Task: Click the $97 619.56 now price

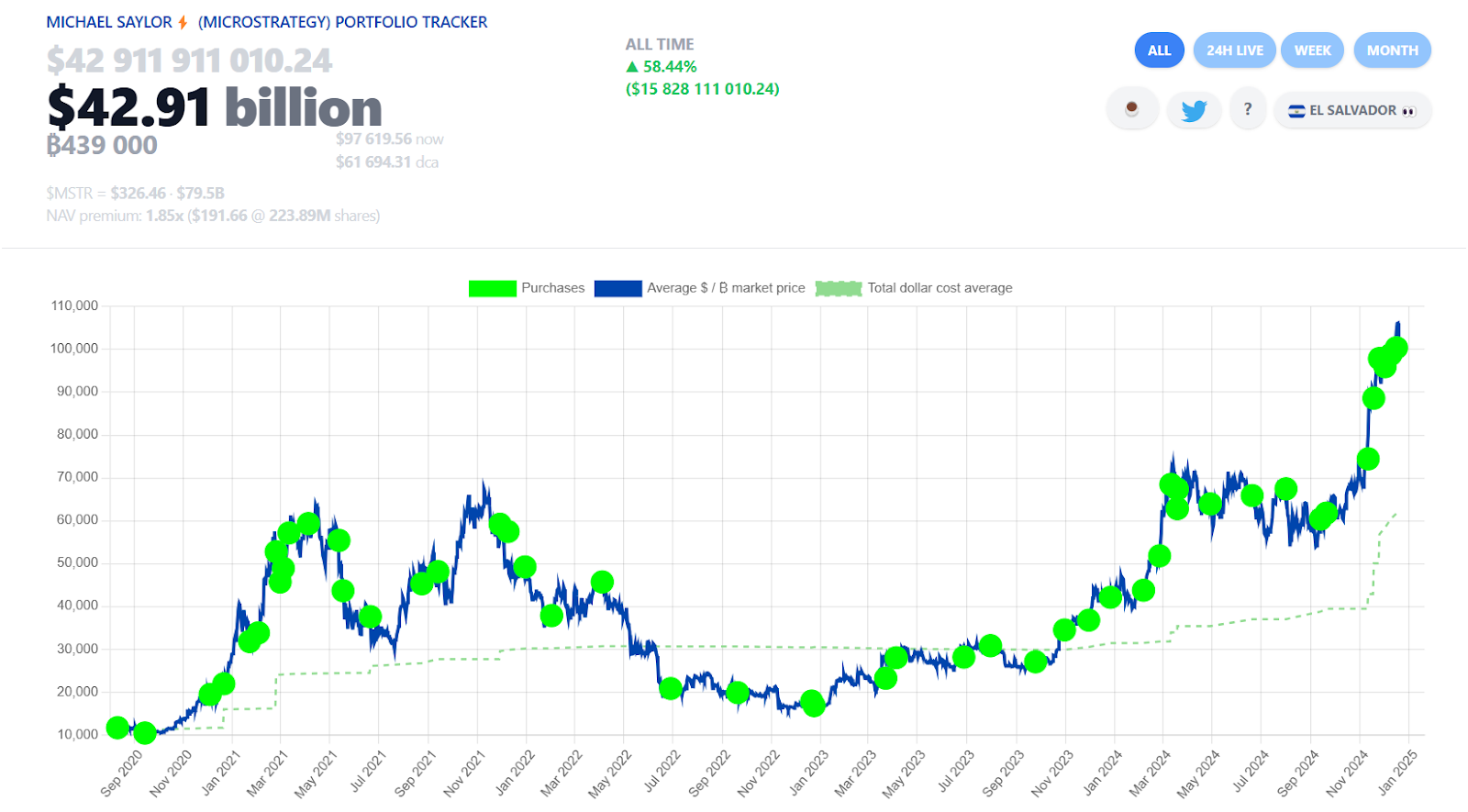Action: [390, 139]
